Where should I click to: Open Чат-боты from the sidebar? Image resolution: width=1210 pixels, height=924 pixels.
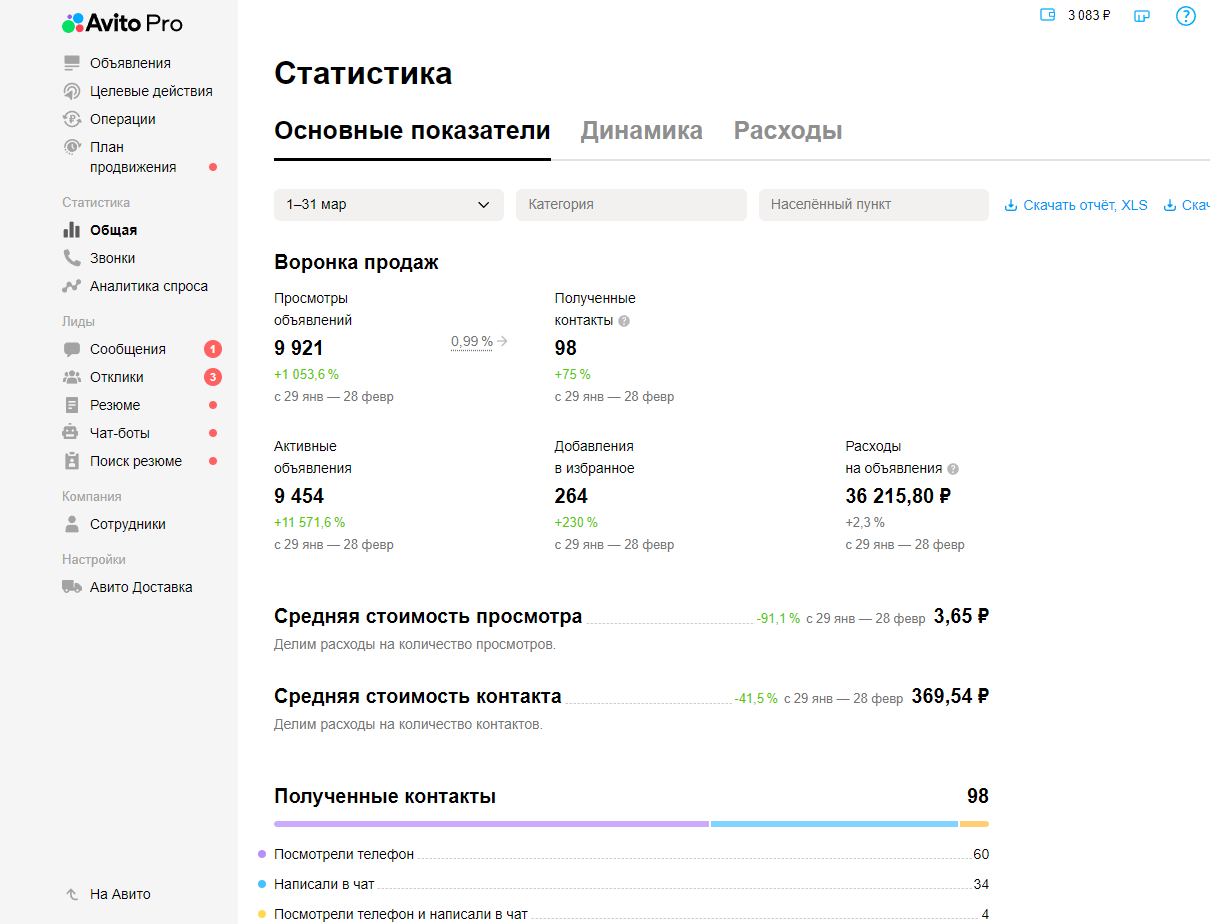(119, 433)
